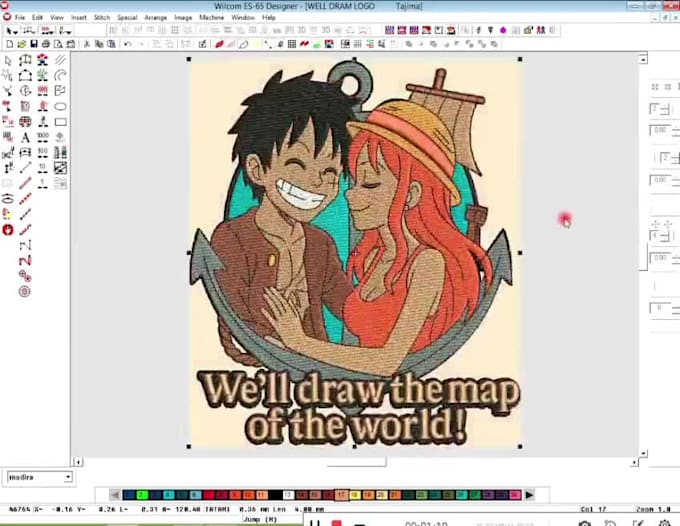This screenshot has height=526, width=680.
Task: Click the red needle points toolbar icon
Action: 219,44
